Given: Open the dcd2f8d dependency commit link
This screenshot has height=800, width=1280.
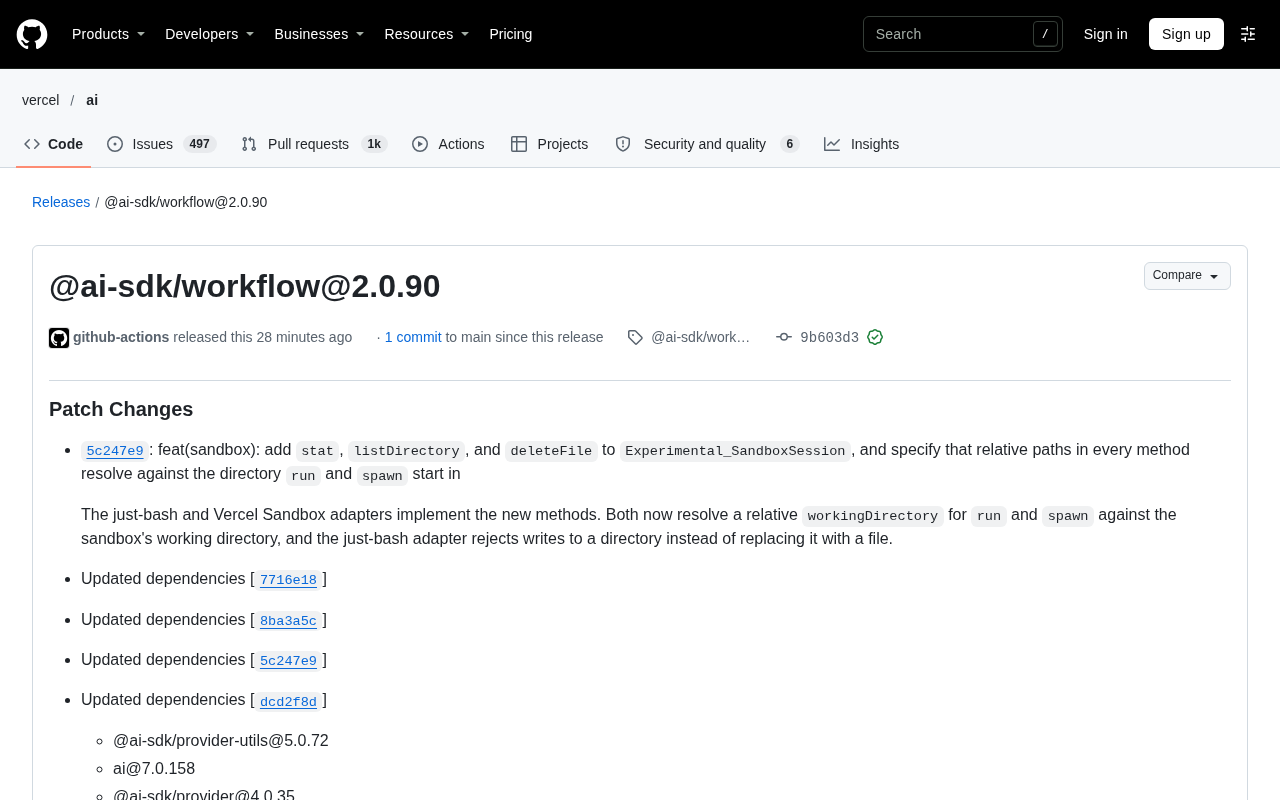Looking at the screenshot, I should point(288,702).
